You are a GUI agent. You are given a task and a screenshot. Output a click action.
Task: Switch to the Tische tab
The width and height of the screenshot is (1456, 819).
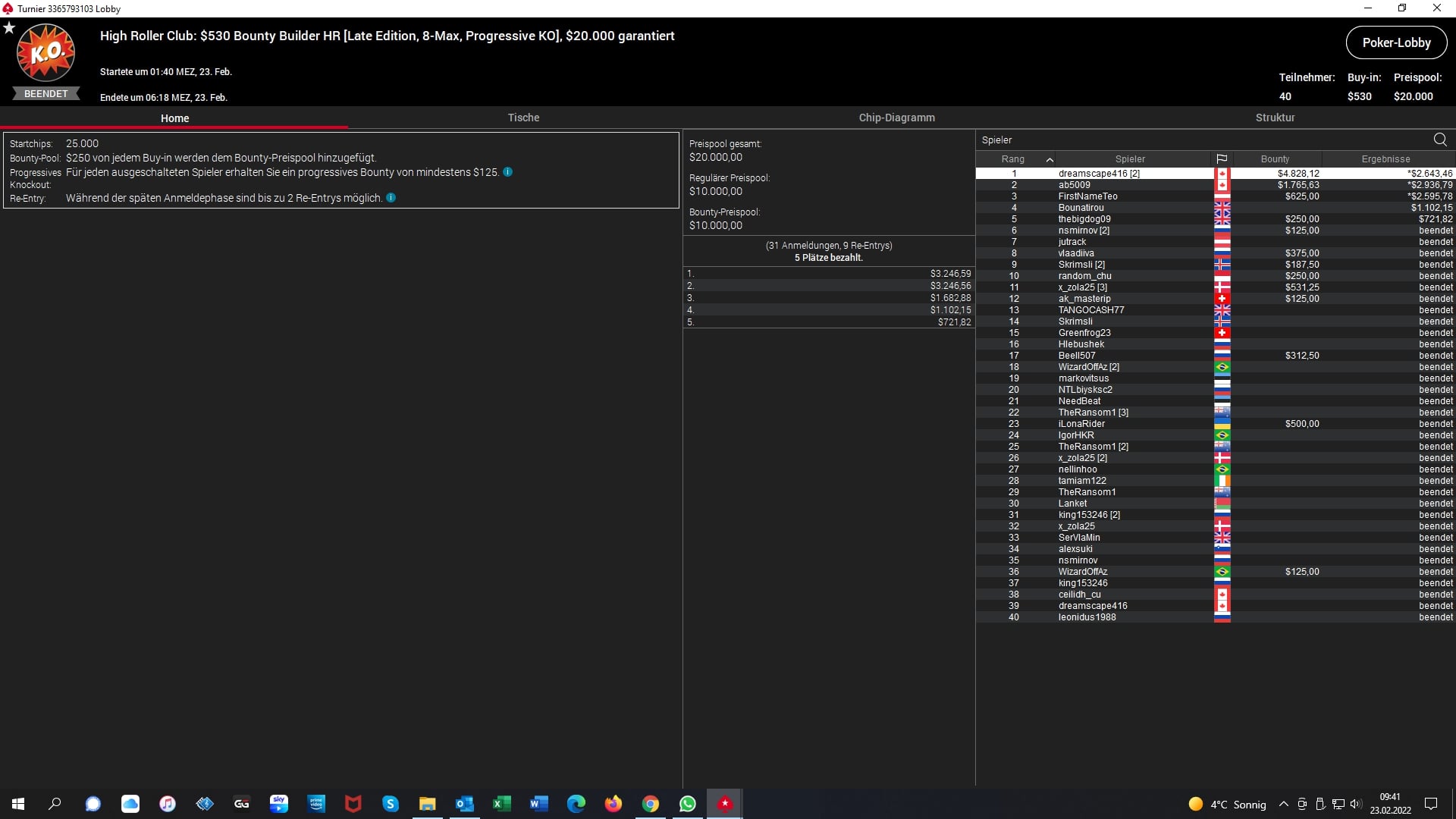pos(523,118)
